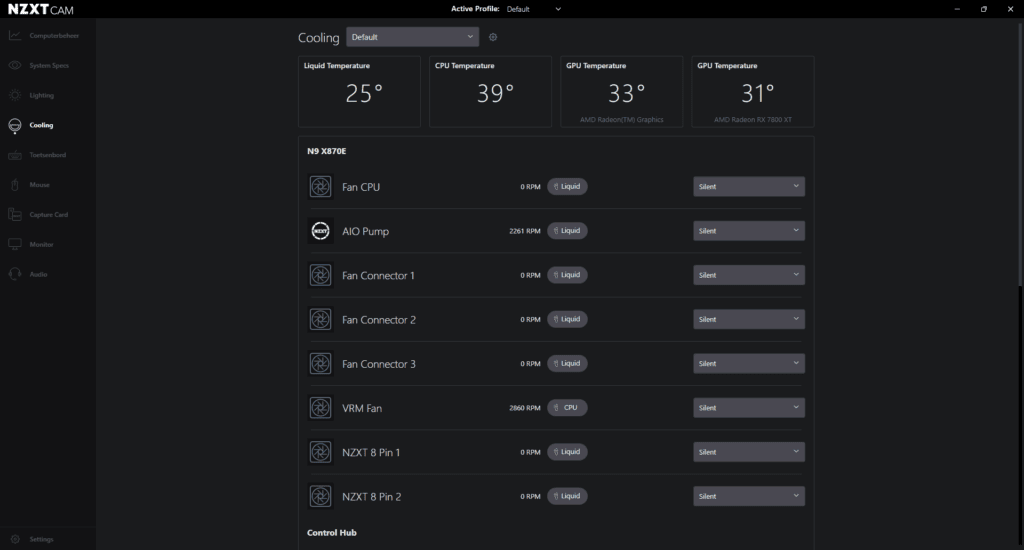Open the Silent mode dropdown for Fan CPU
Screen dimensions: 1024x550
(x=748, y=187)
